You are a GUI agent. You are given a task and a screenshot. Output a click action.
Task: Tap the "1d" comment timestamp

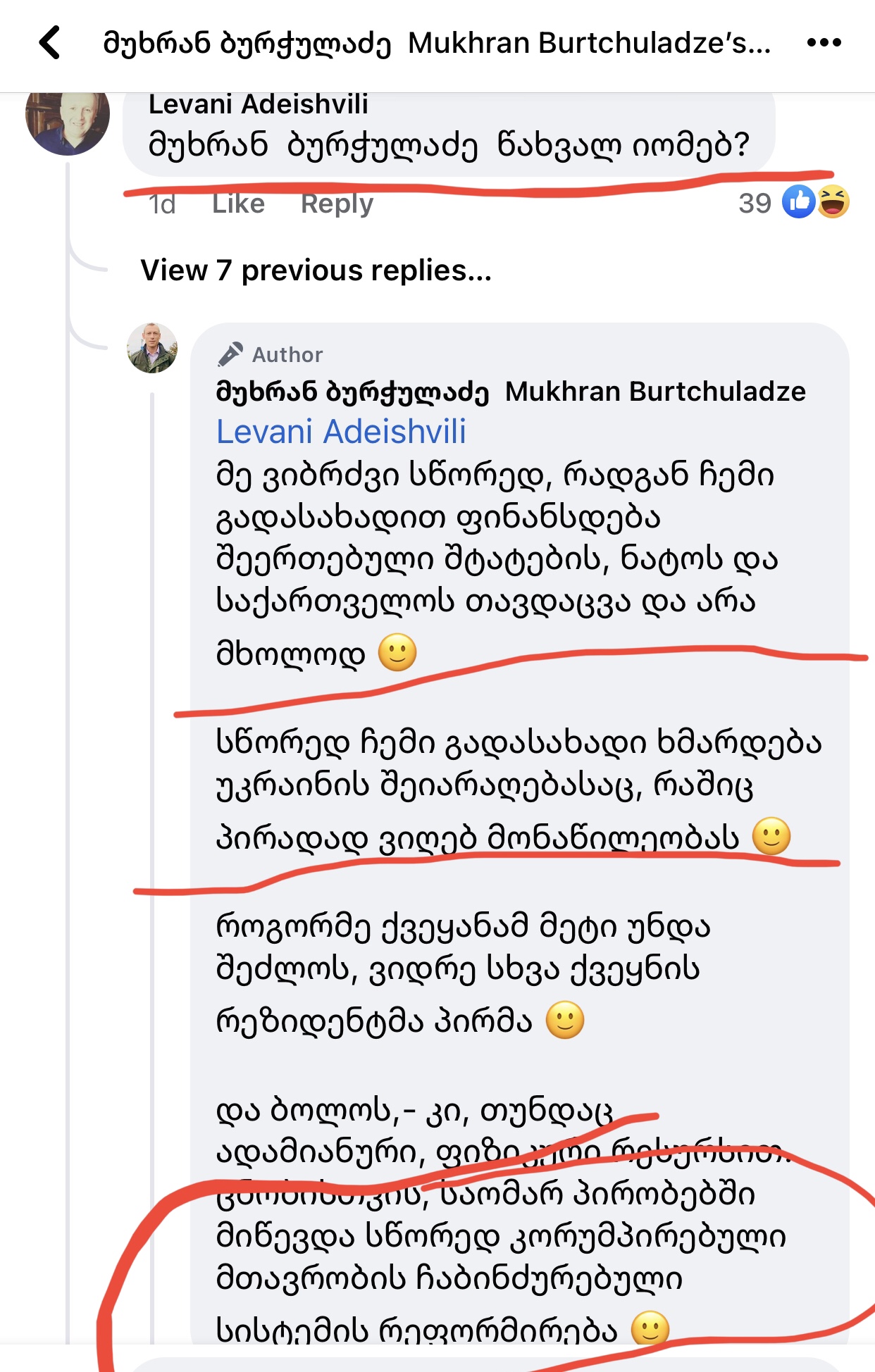coord(161,204)
